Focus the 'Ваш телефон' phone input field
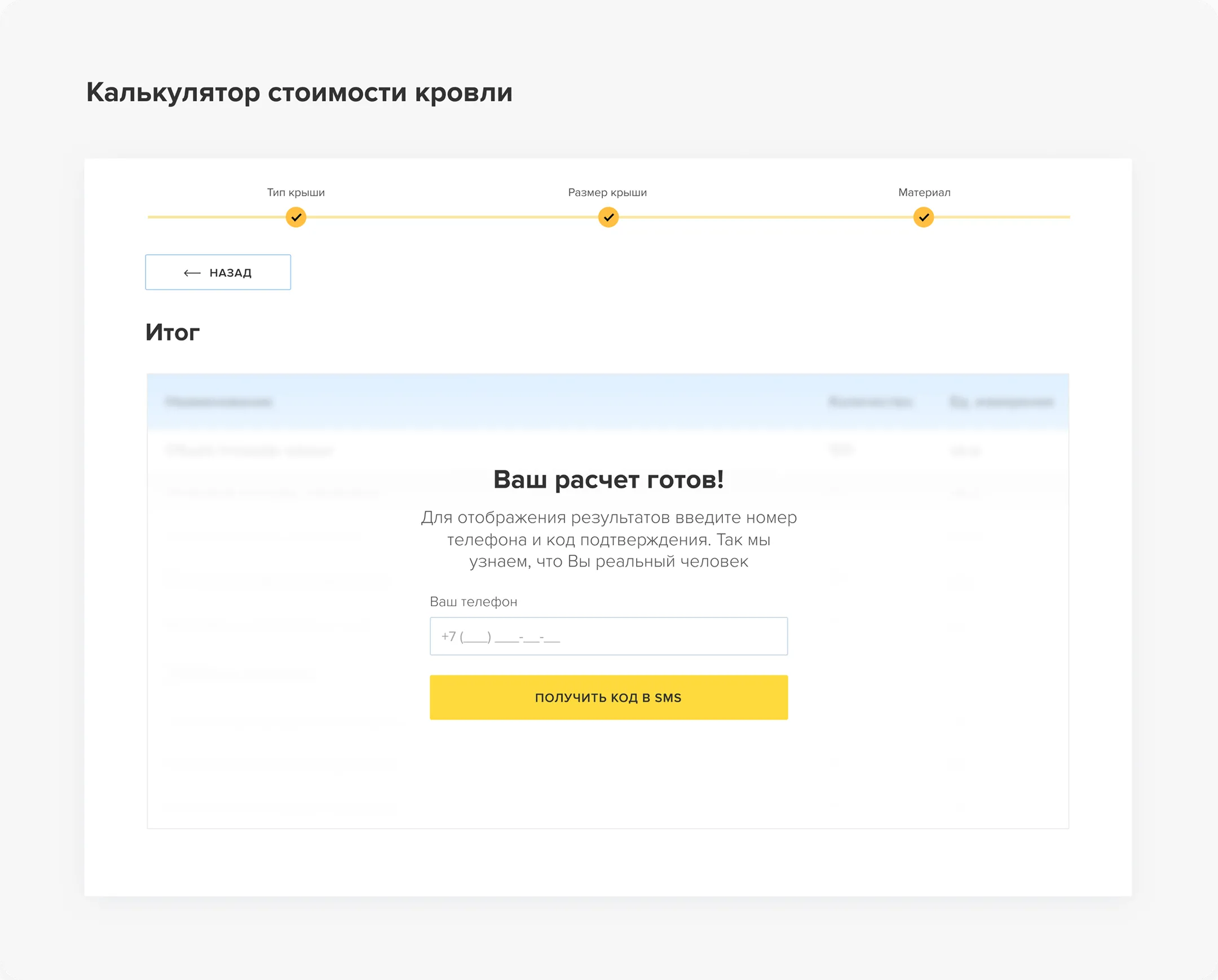 (608, 636)
